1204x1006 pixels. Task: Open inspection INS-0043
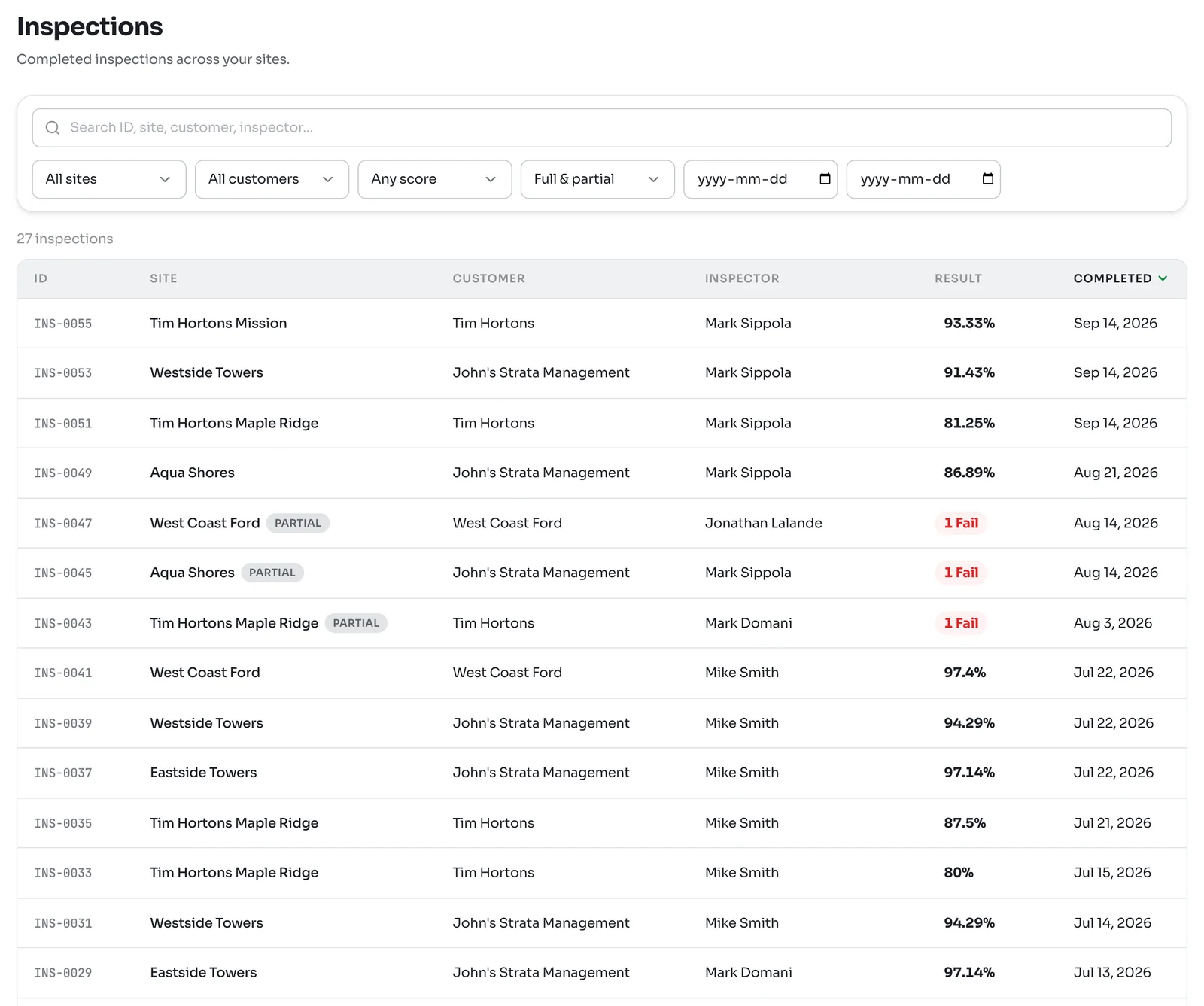pos(601,623)
